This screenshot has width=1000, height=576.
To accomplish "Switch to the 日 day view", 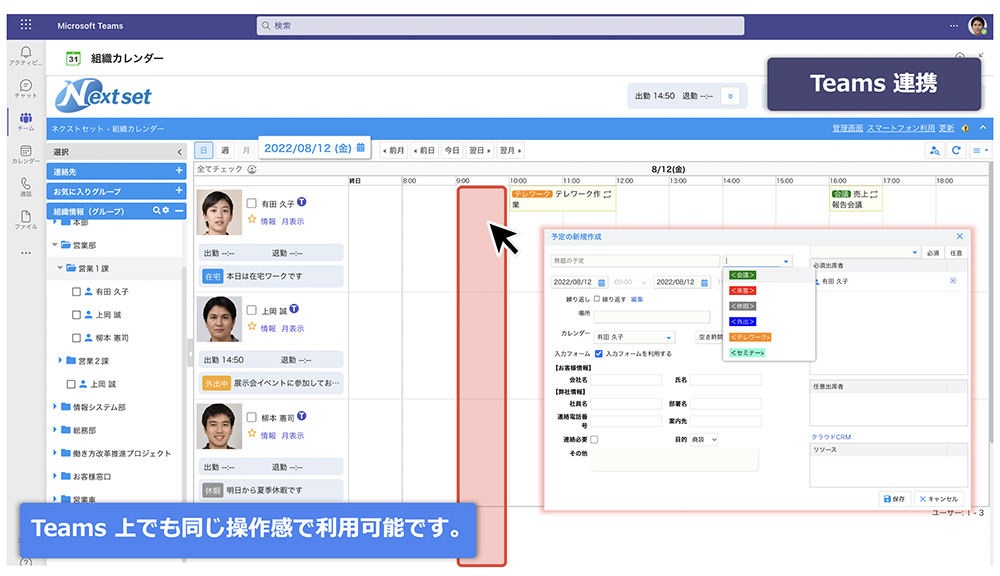I will point(203,150).
